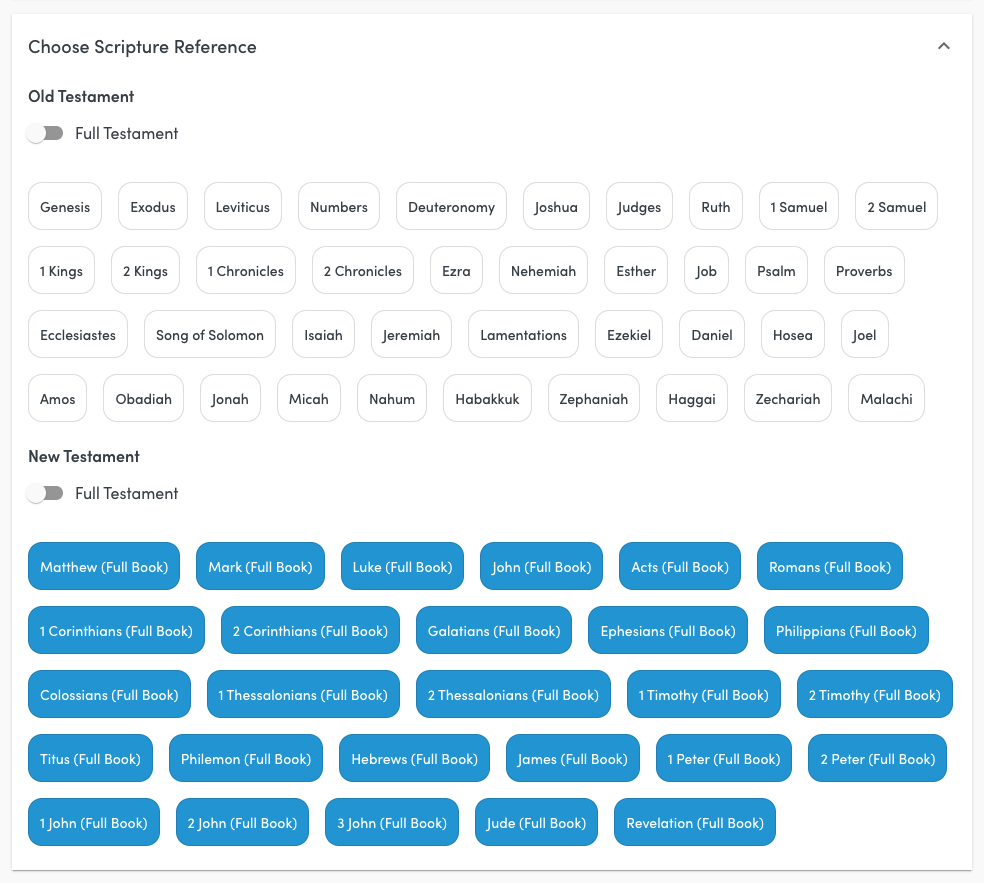Deselect Matthew (Full Book)

coord(104,567)
